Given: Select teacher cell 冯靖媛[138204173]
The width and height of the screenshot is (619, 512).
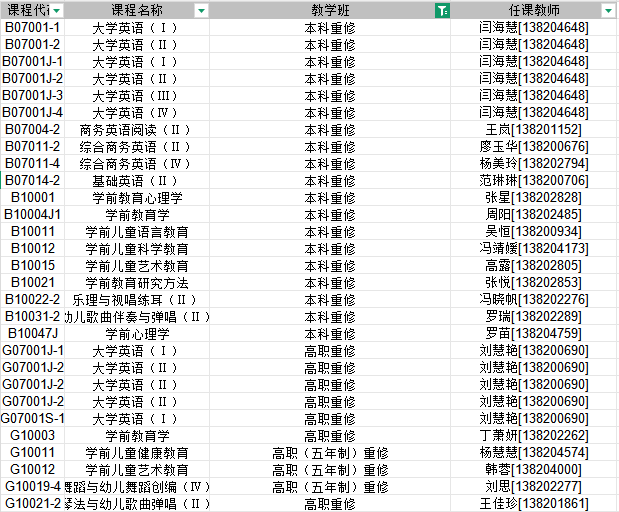Looking at the screenshot, I should (533, 249).
